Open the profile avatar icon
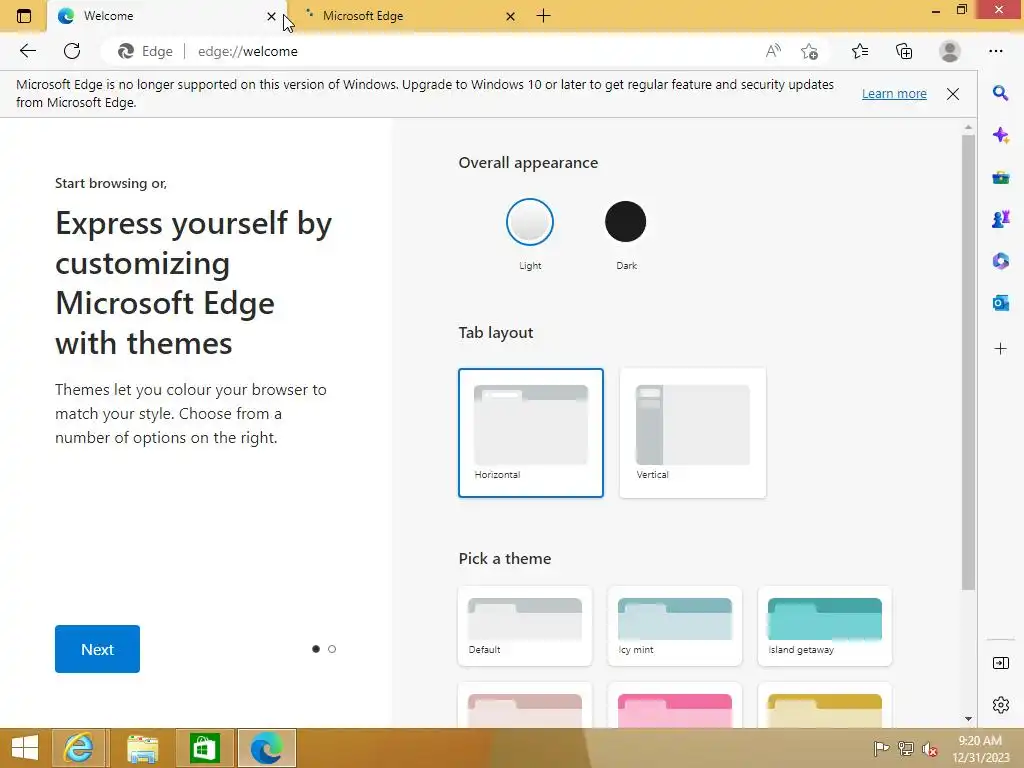1024x768 pixels. [x=950, y=51]
